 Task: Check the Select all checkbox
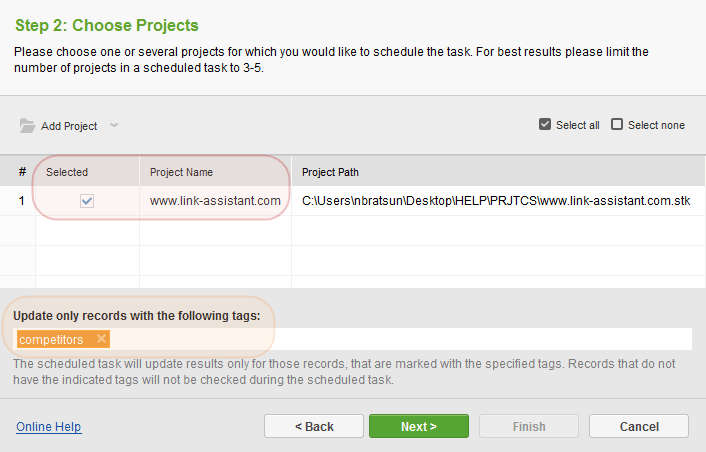point(545,124)
